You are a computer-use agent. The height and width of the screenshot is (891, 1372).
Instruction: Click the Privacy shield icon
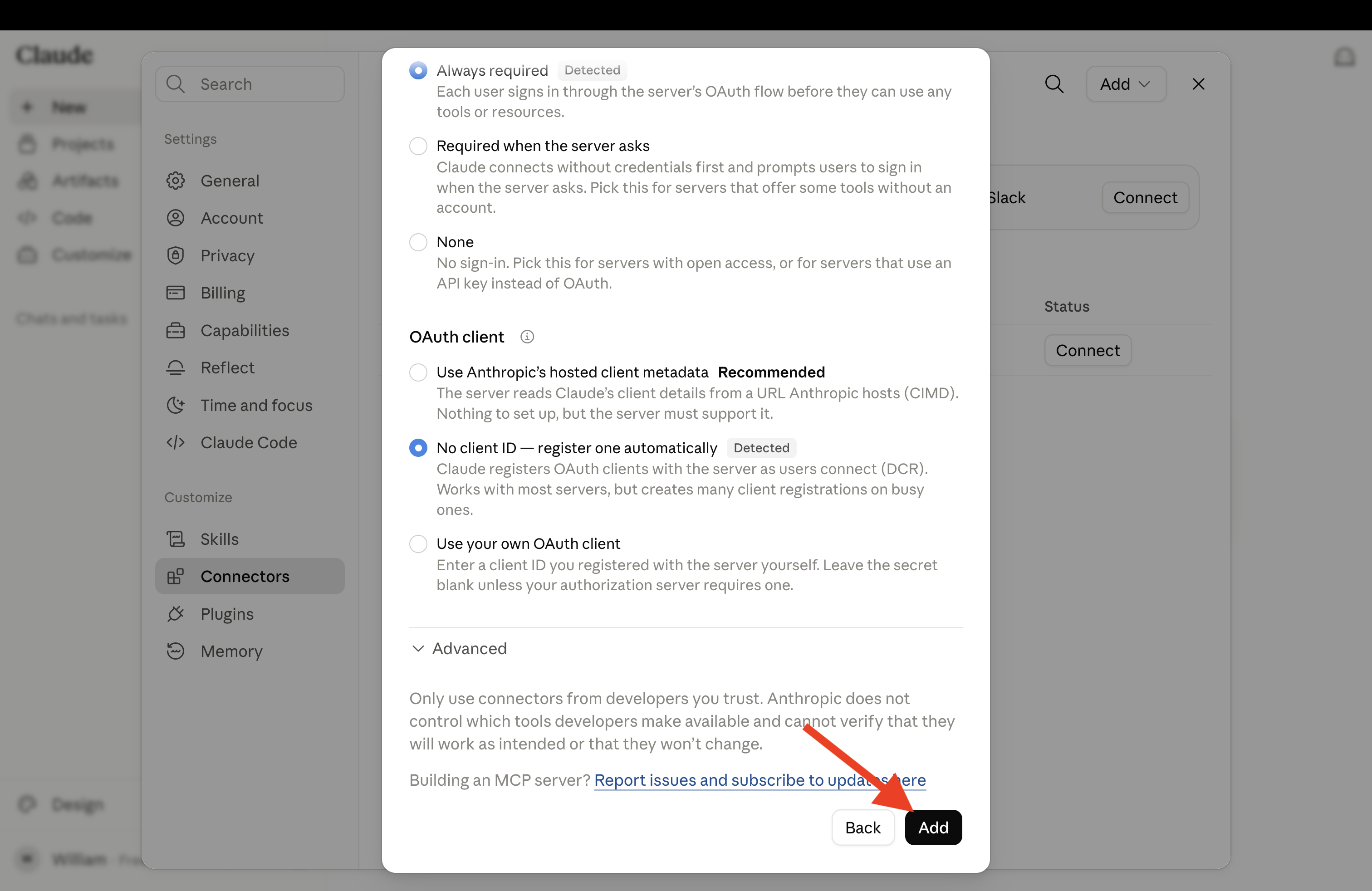coord(175,255)
